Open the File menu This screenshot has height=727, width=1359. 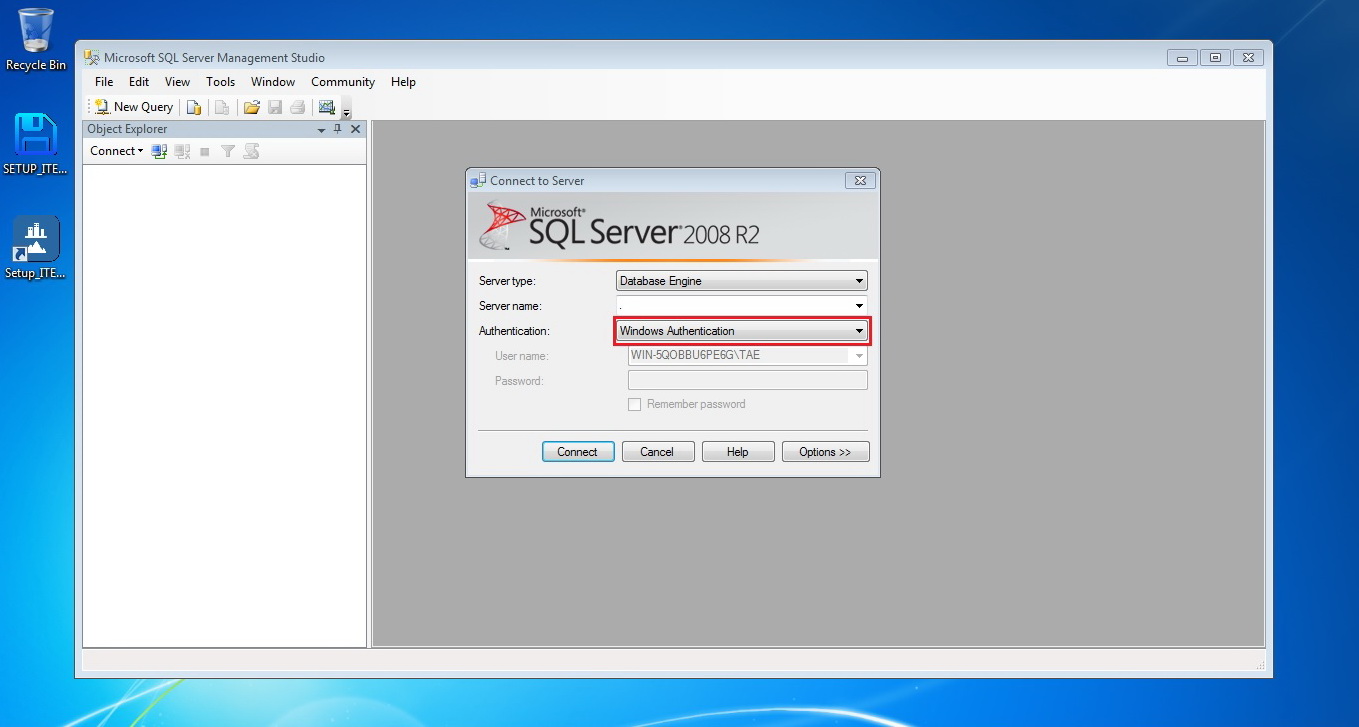pos(104,82)
